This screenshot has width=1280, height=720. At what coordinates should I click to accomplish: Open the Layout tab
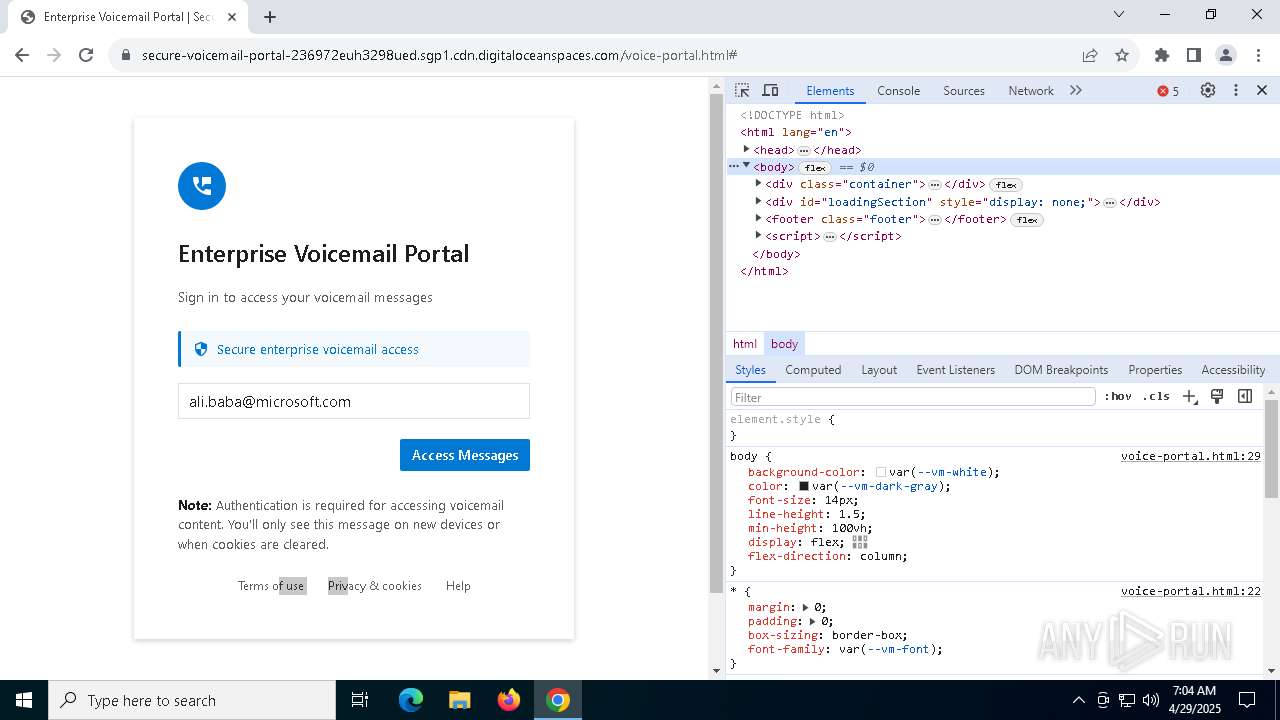click(879, 369)
